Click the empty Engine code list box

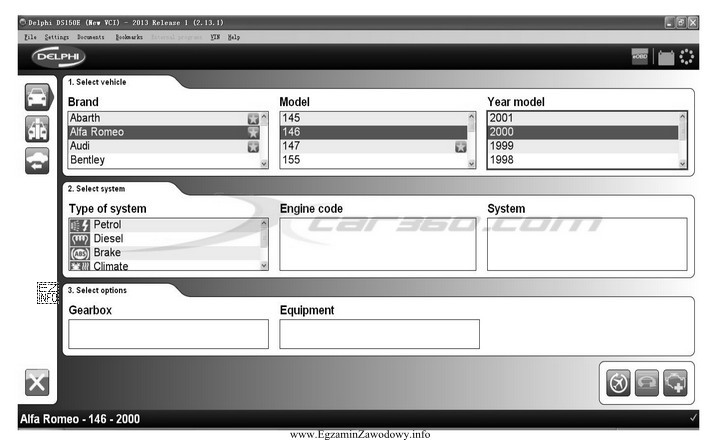point(377,244)
